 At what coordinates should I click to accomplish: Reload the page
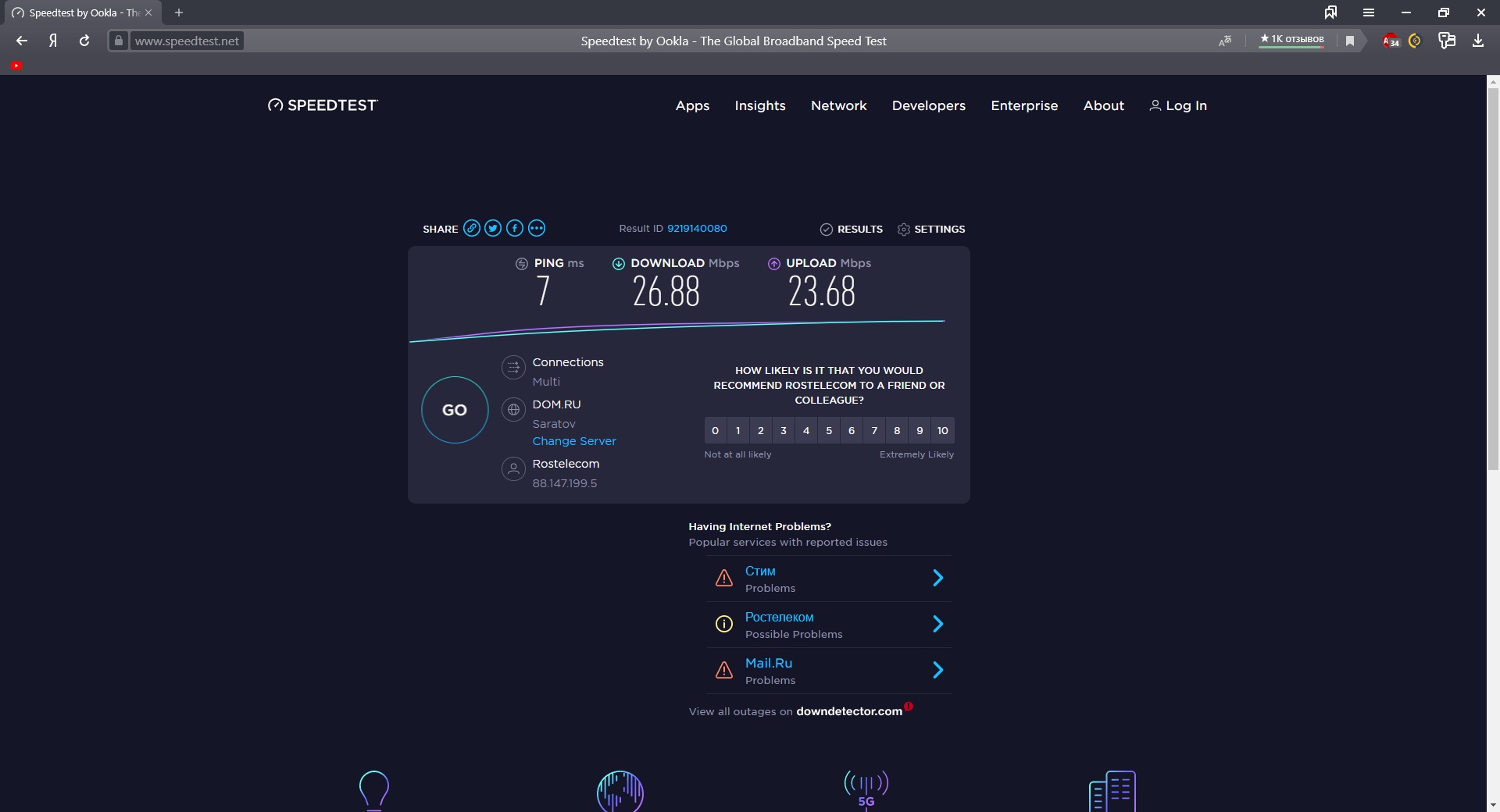(x=84, y=41)
